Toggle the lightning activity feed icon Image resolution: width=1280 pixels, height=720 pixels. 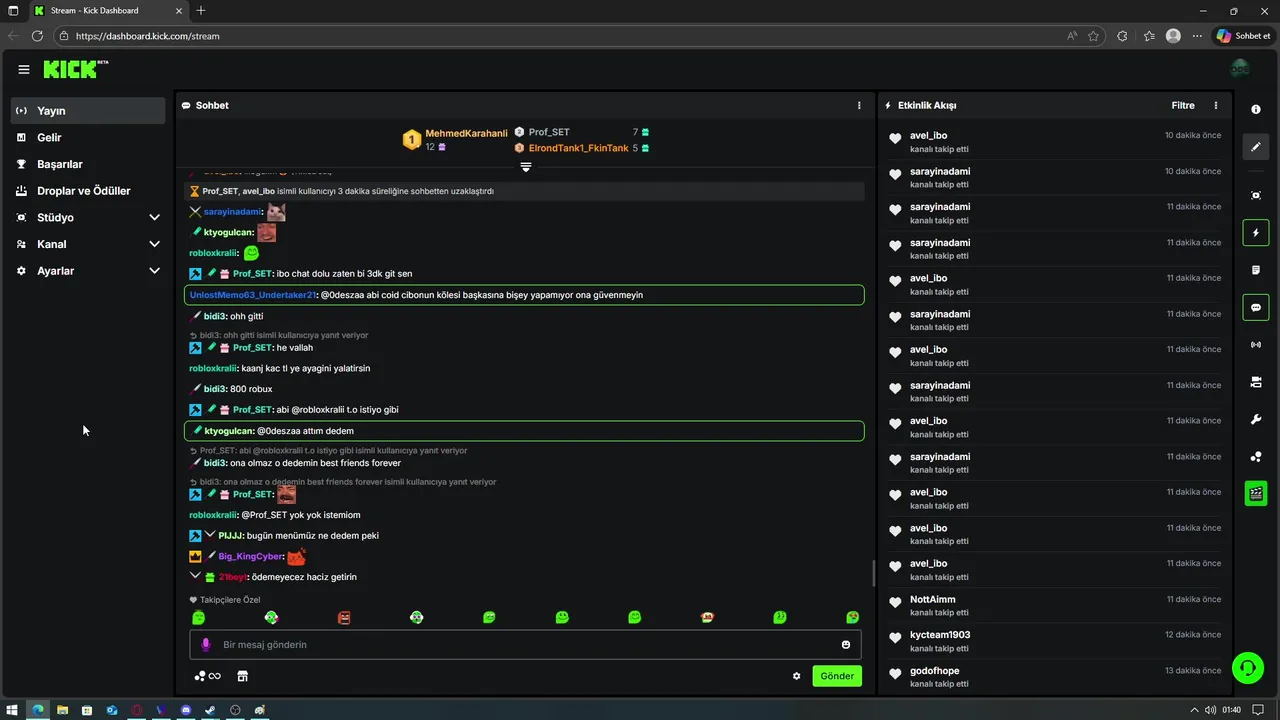pyautogui.click(x=1256, y=233)
